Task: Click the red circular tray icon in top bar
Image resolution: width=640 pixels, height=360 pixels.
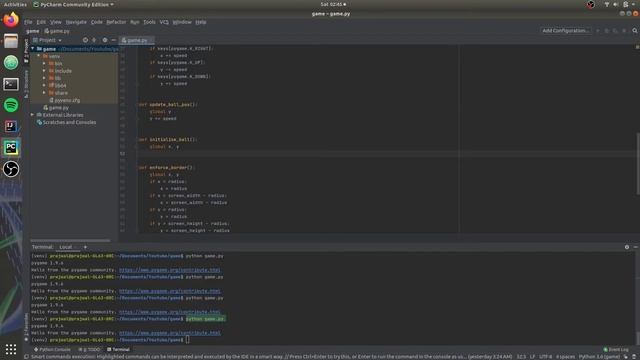Action: pos(591,4)
